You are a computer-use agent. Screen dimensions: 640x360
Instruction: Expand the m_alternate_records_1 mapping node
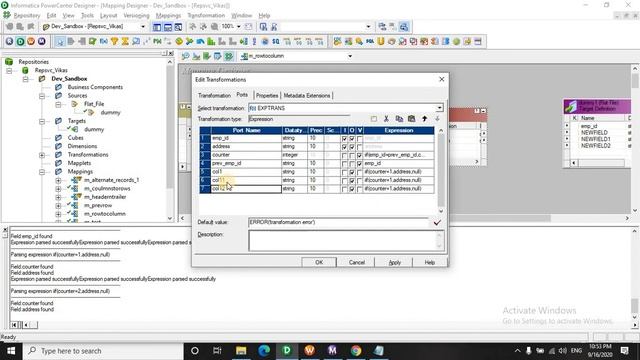click(58, 180)
